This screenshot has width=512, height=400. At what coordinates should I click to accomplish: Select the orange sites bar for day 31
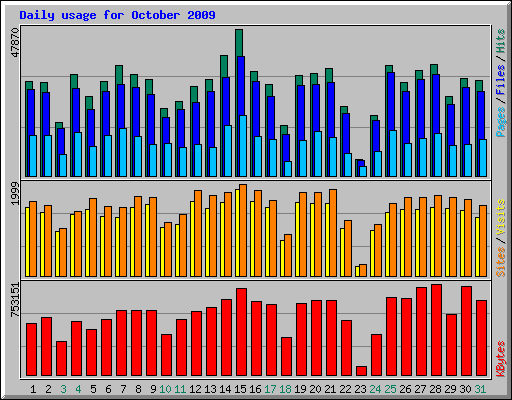pos(483,241)
